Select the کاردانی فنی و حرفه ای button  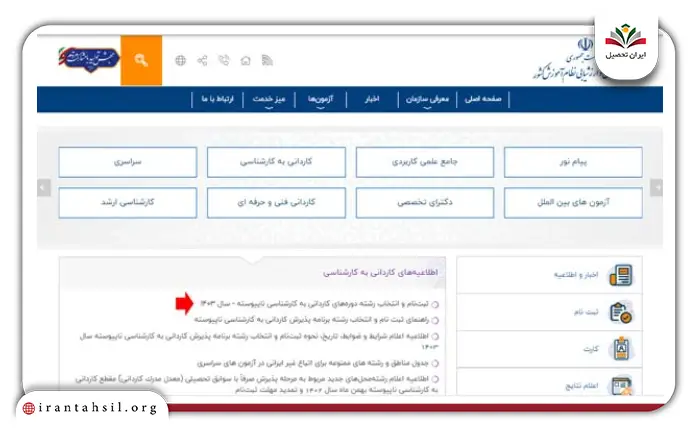(x=276, y=203)
